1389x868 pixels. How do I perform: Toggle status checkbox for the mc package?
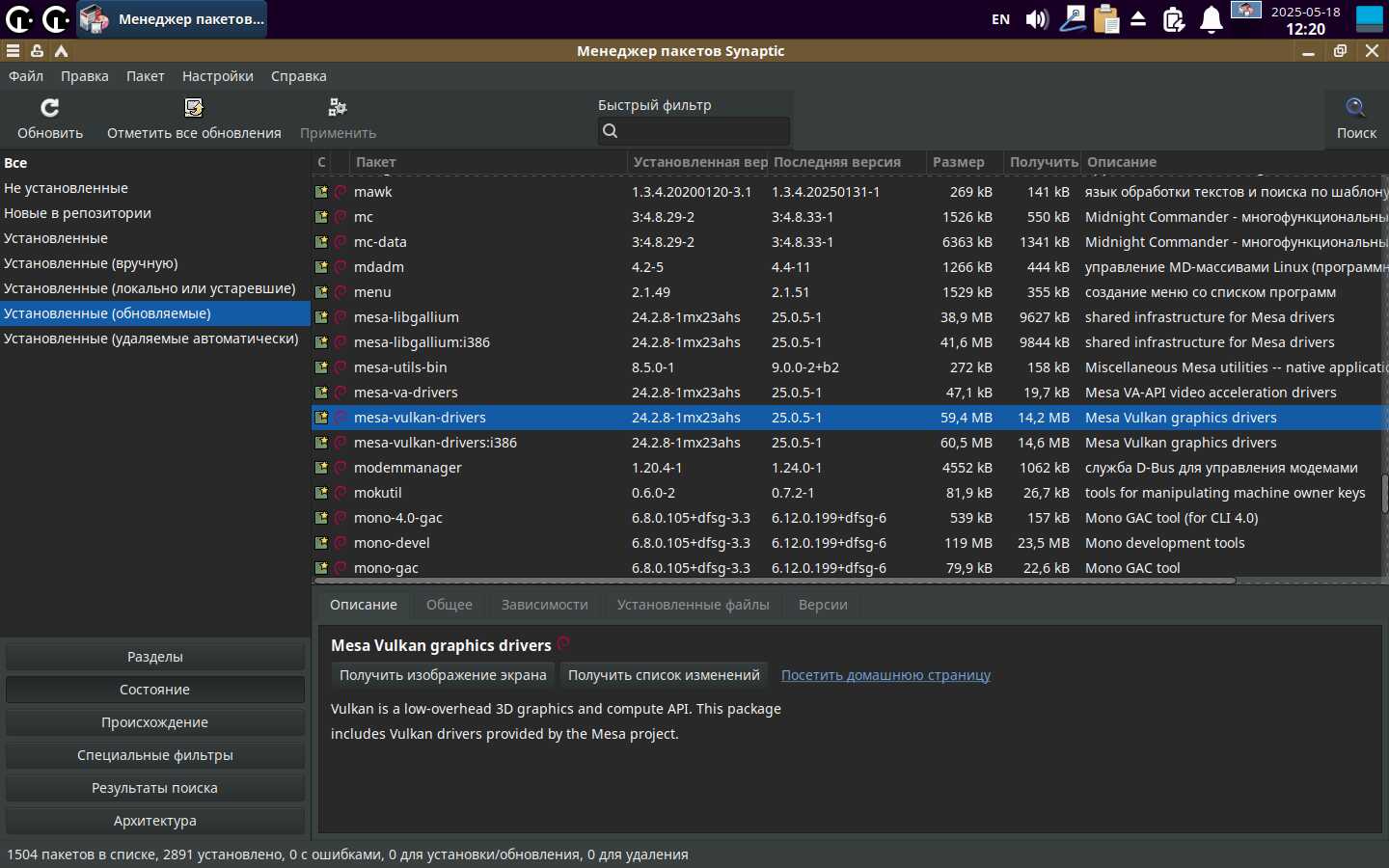(x=321, y=217)
